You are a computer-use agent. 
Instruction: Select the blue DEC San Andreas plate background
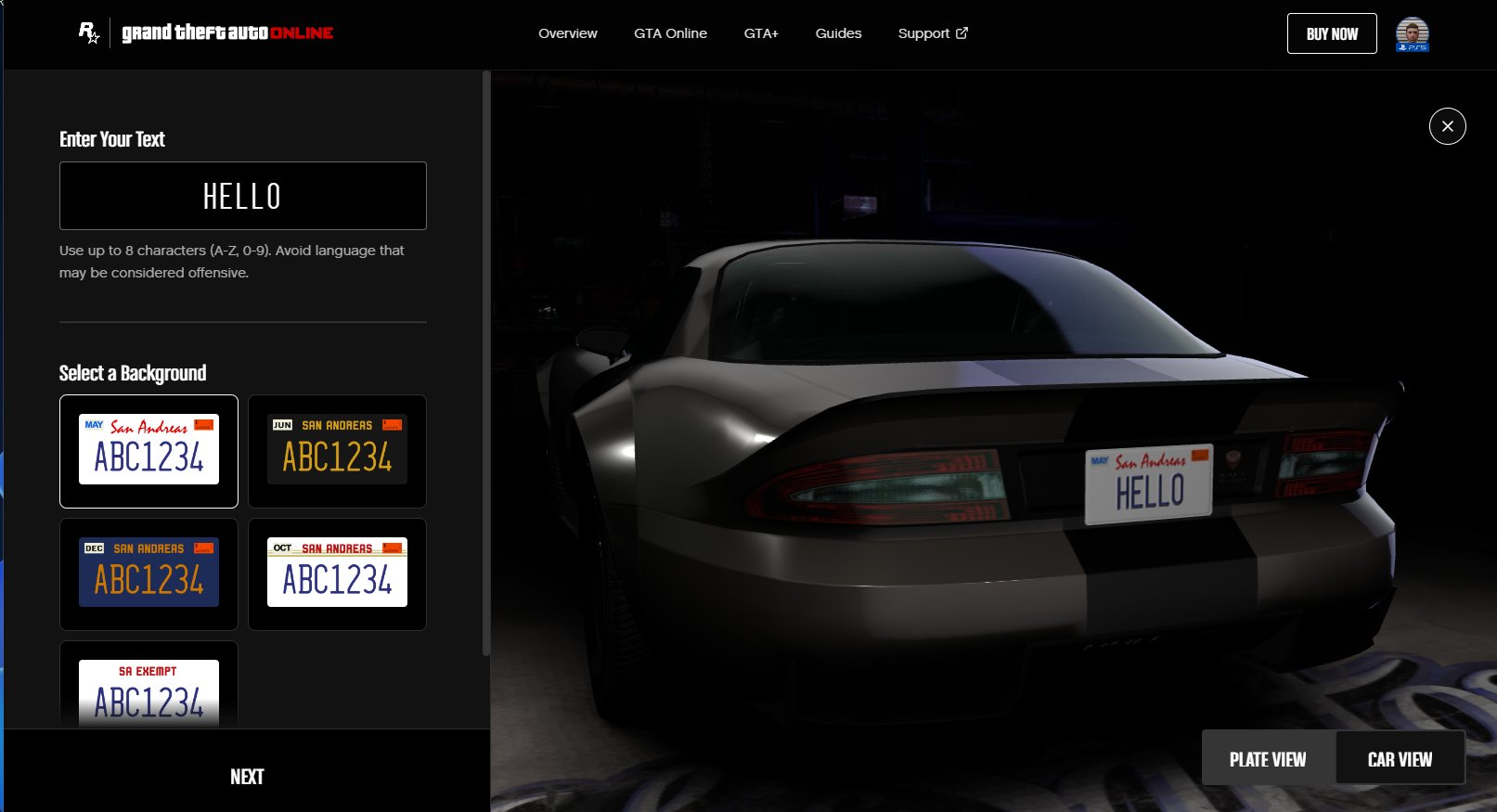tap(148, 574)
